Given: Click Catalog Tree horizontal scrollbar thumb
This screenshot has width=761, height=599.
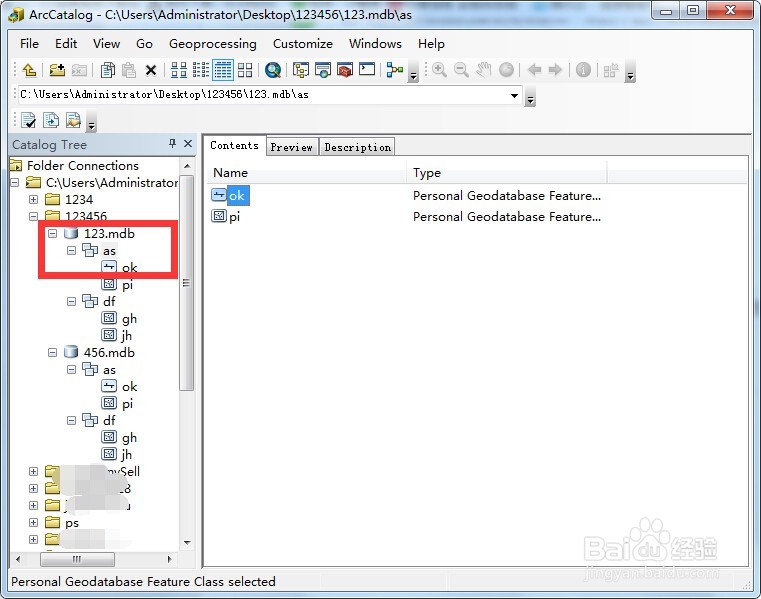Looking at the screenshot, I should [x=77, y=559].
